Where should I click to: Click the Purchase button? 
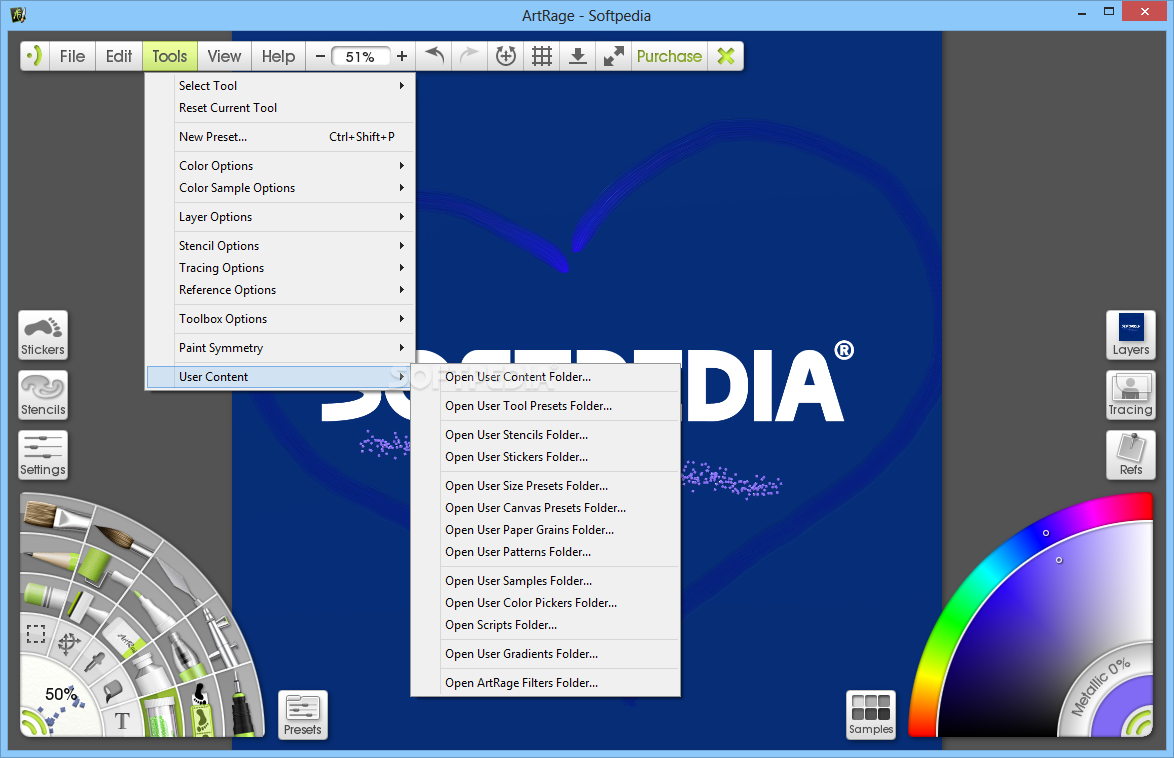tap(669, 56)
